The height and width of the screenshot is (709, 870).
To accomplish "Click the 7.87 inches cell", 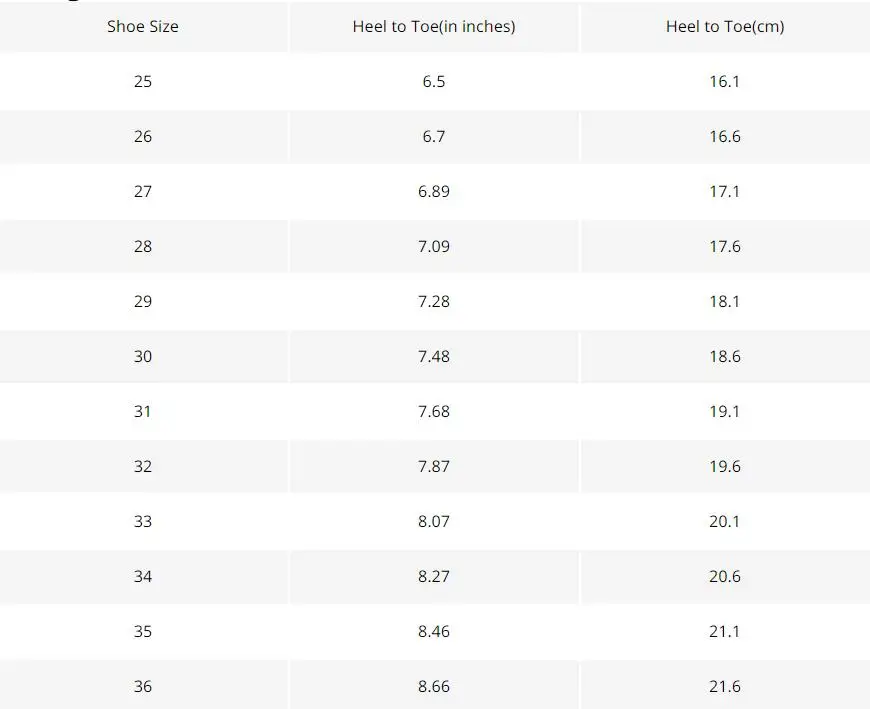I will pyautogui.click(x=434, y=466).
